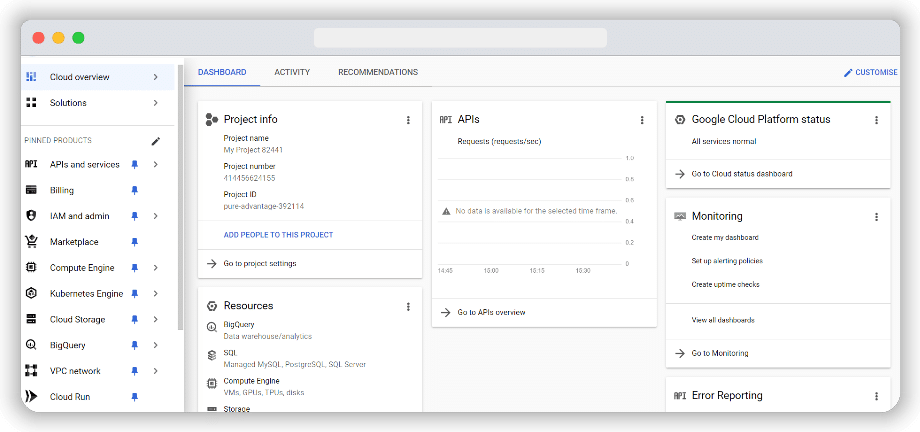
Task: Click Create uptime checks
Action: 726,284
